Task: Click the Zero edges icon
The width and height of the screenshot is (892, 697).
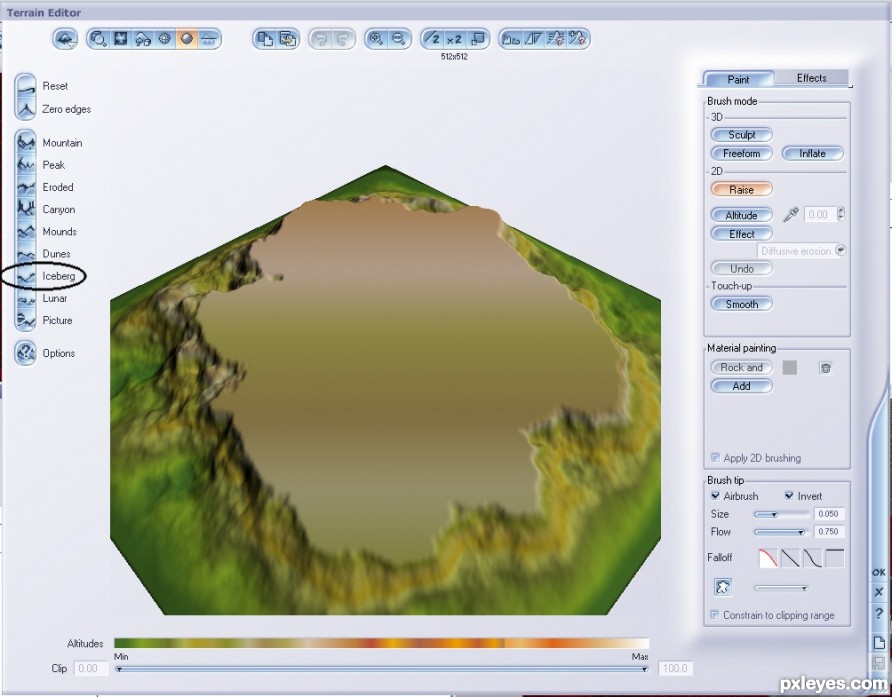Action: tap(26, 109)
